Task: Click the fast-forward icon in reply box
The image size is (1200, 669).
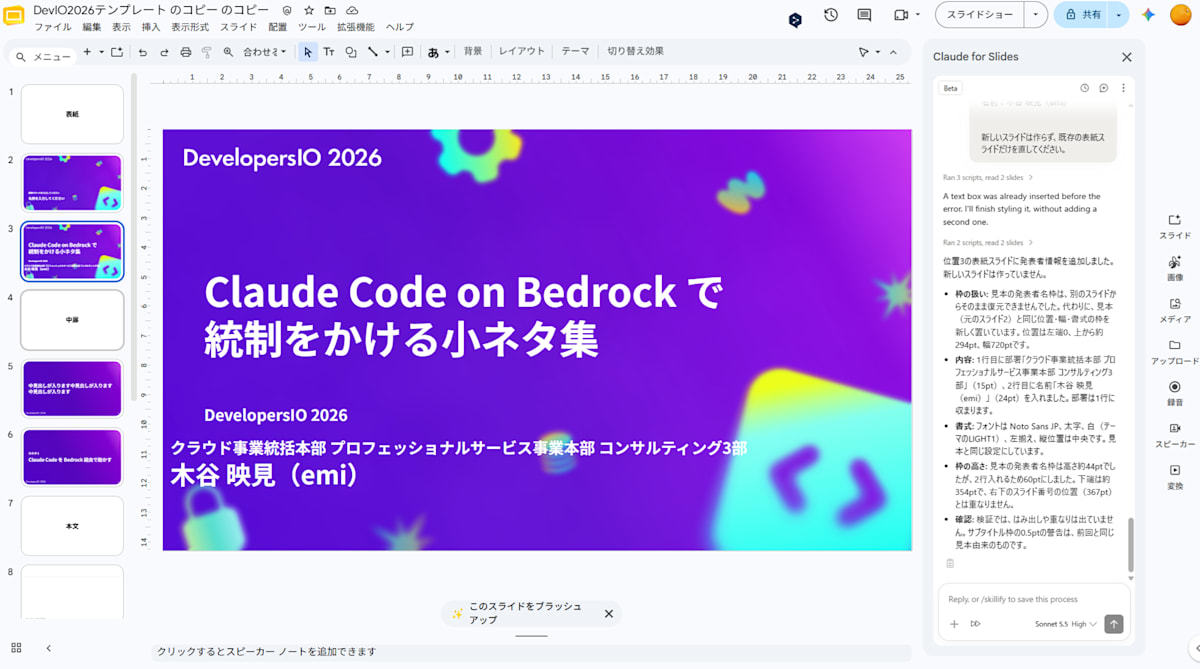Action: (x=975, y=624)
